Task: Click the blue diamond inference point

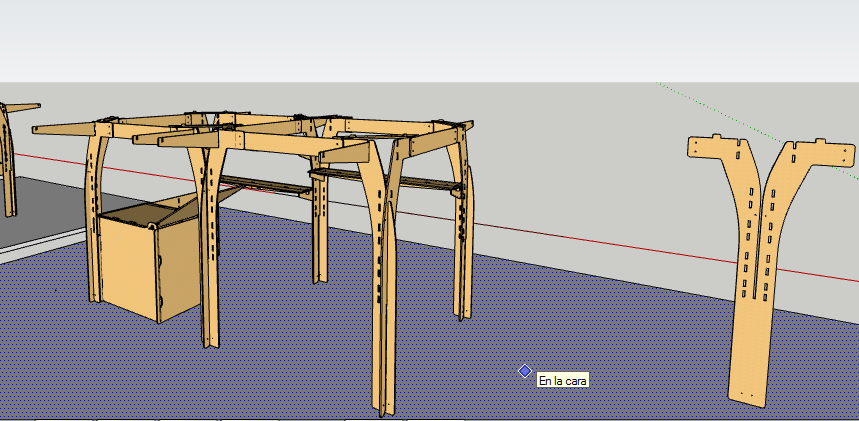Action: tap(525, 371)
